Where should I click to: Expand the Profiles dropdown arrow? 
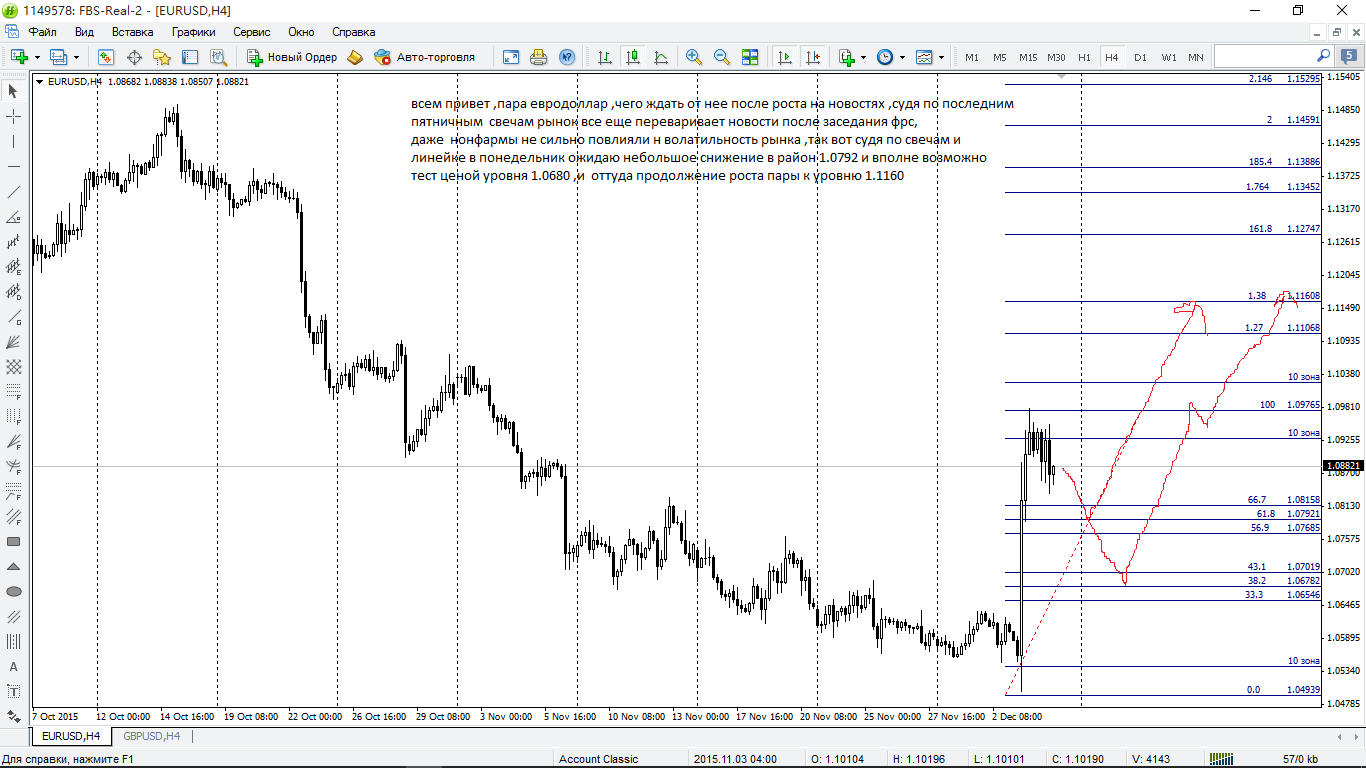coord(77,57)
